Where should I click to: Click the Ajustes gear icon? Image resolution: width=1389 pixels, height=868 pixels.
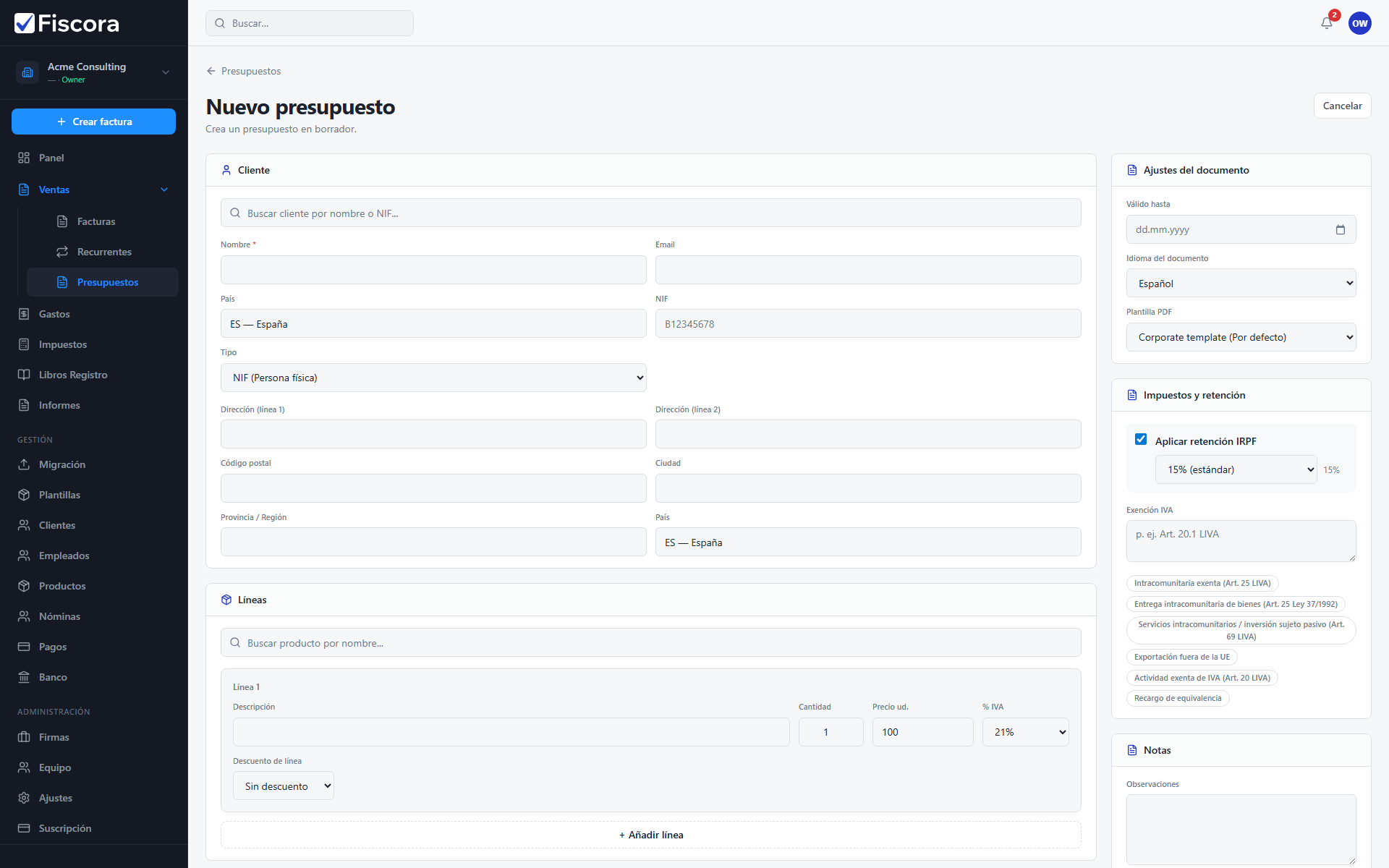[x=24, y=798]
